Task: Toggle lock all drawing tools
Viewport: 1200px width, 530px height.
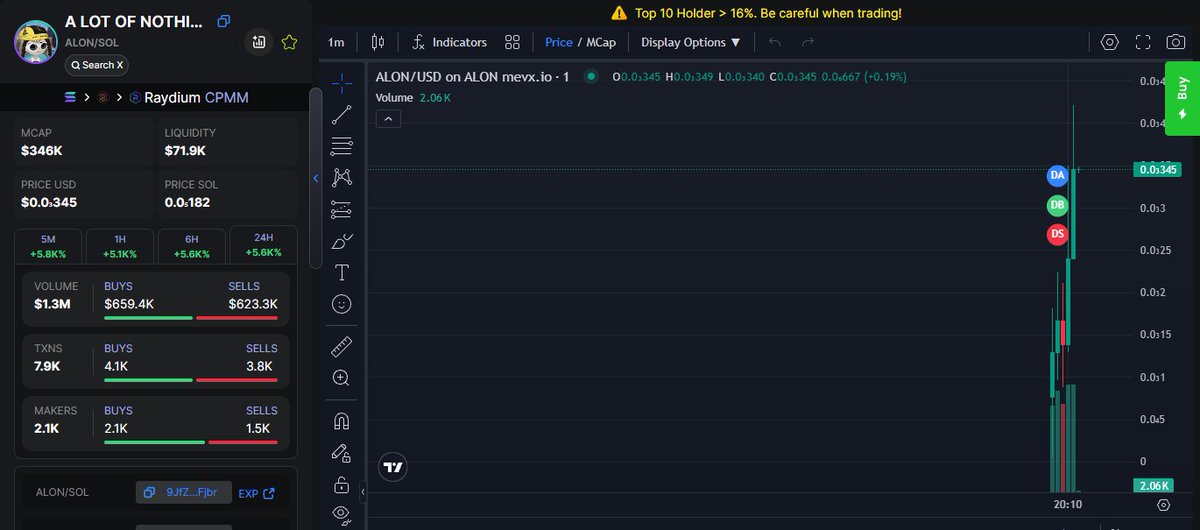Action: coord(341,485)
